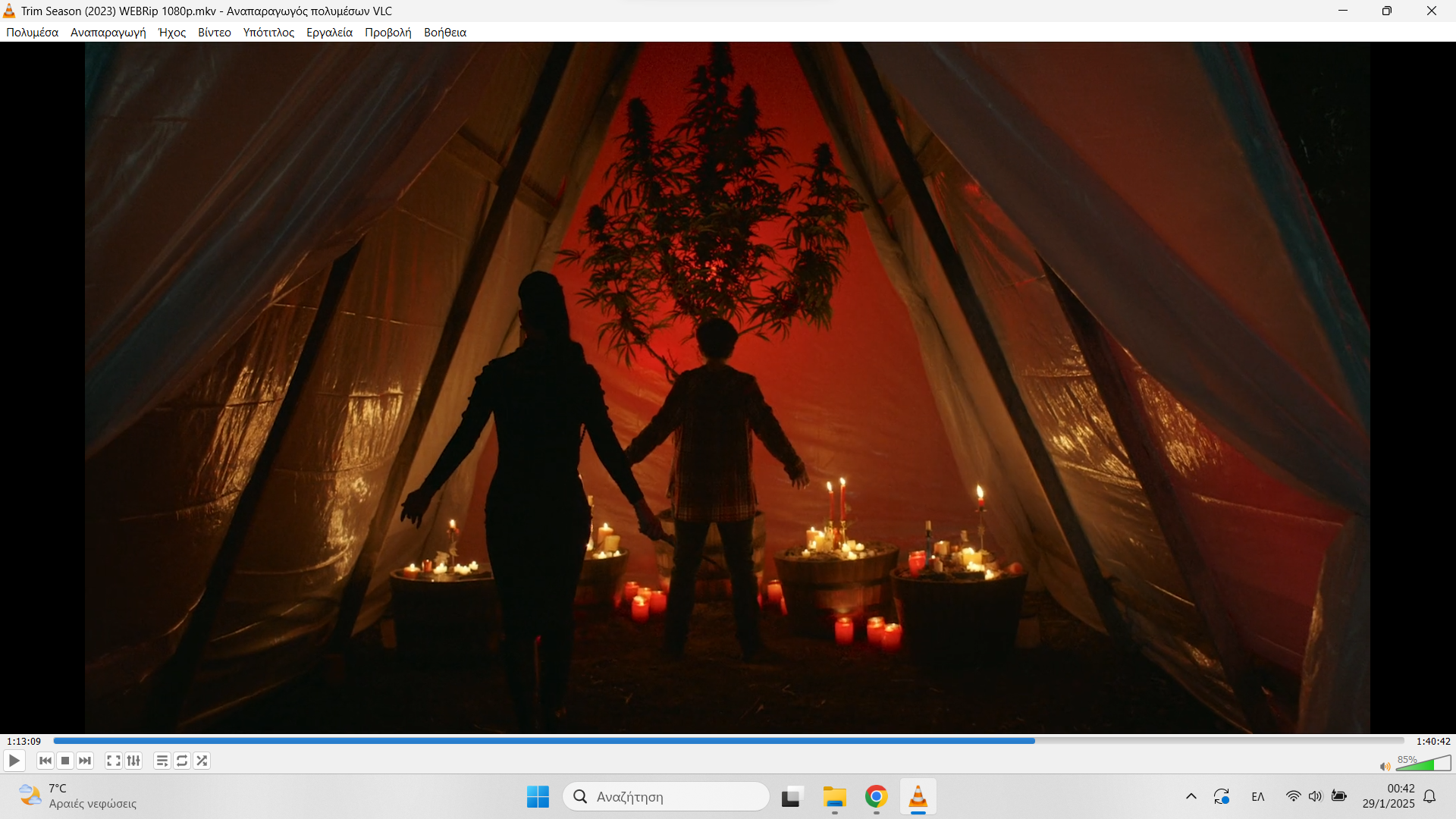Click the elapsed time label 1:13:09

pos(24,741)
